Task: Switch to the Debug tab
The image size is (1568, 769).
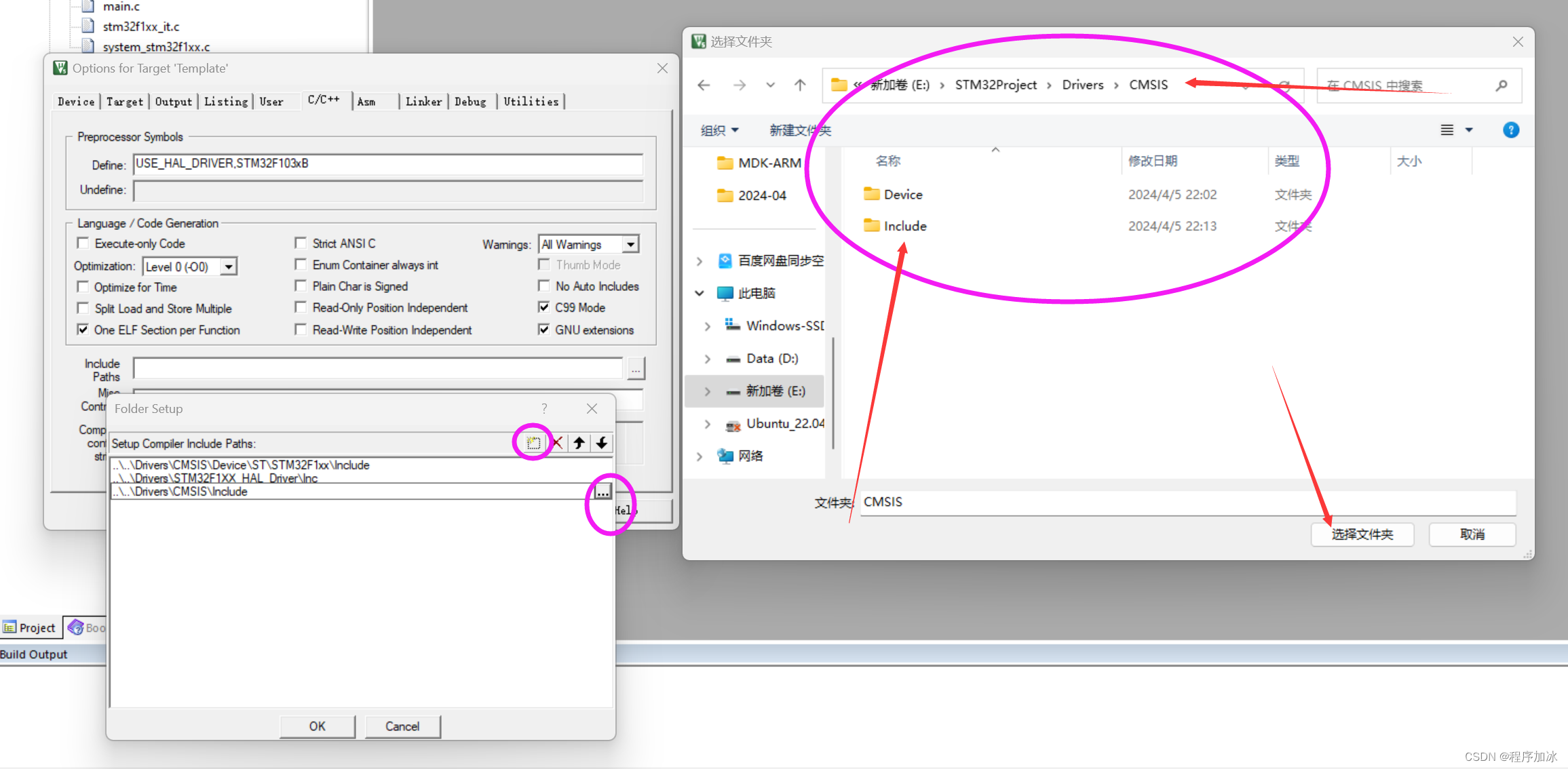Action: coord(470,101)
